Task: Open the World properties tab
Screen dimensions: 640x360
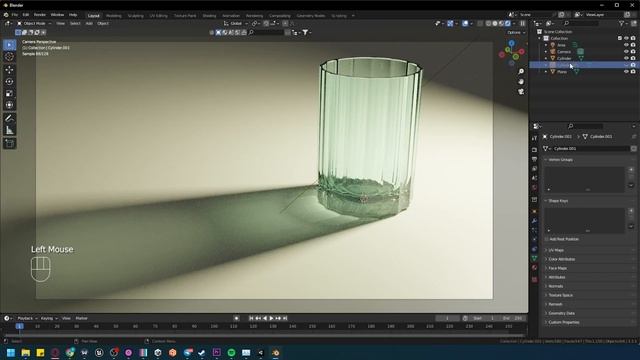Action: [534, 188]
